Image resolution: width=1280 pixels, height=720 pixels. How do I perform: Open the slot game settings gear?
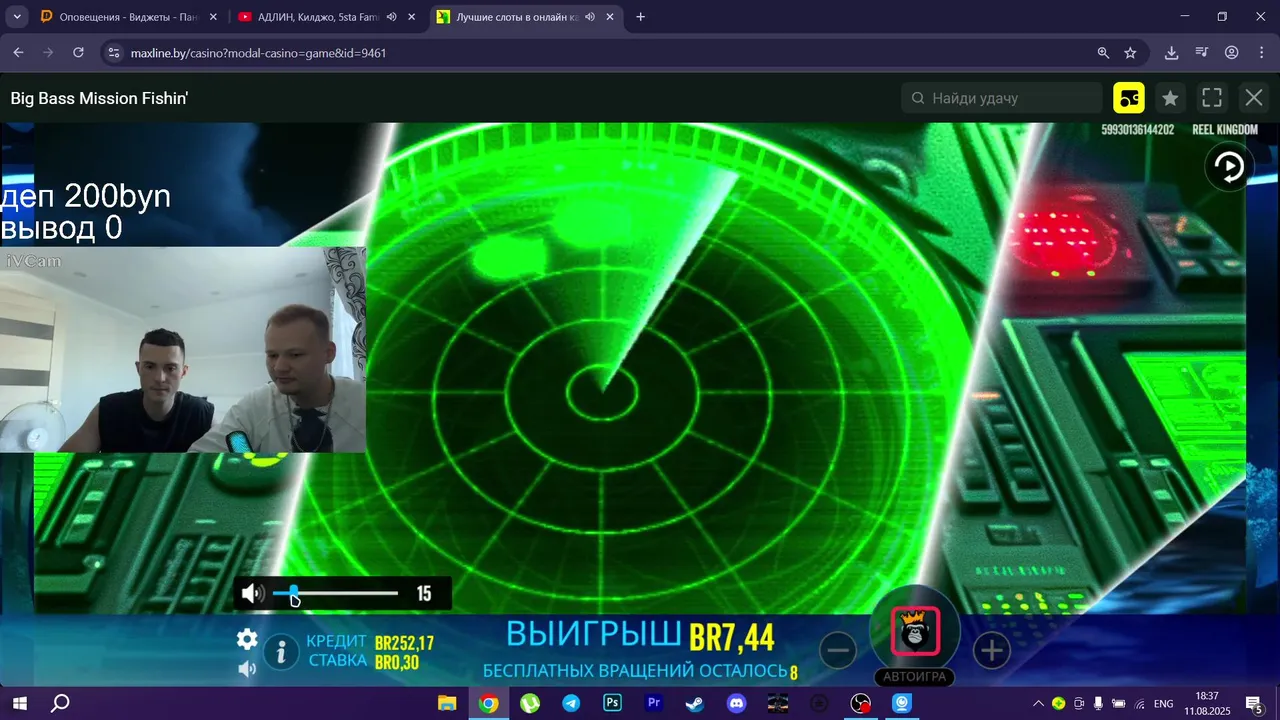(247, 639)
